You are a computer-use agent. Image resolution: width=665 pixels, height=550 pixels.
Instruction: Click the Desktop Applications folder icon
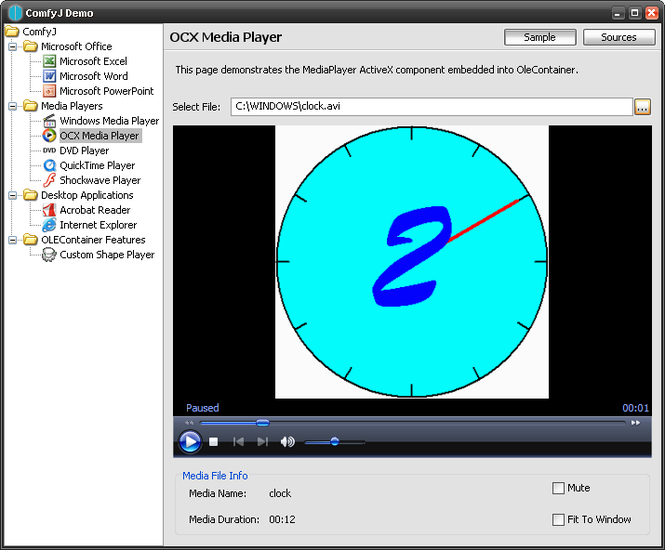[x=31, y=195]
